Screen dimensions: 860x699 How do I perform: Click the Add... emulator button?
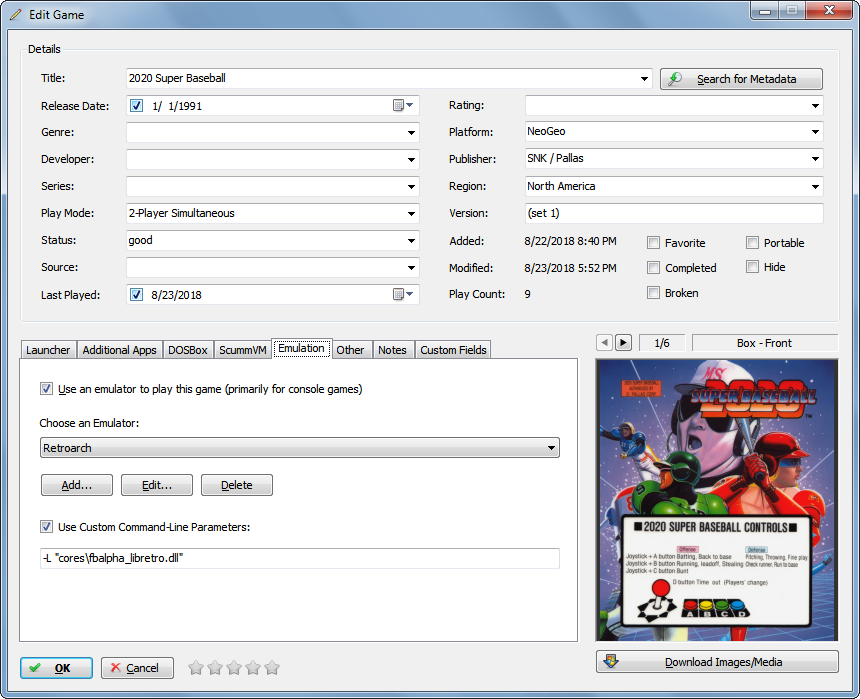click(x=77, y=485)
